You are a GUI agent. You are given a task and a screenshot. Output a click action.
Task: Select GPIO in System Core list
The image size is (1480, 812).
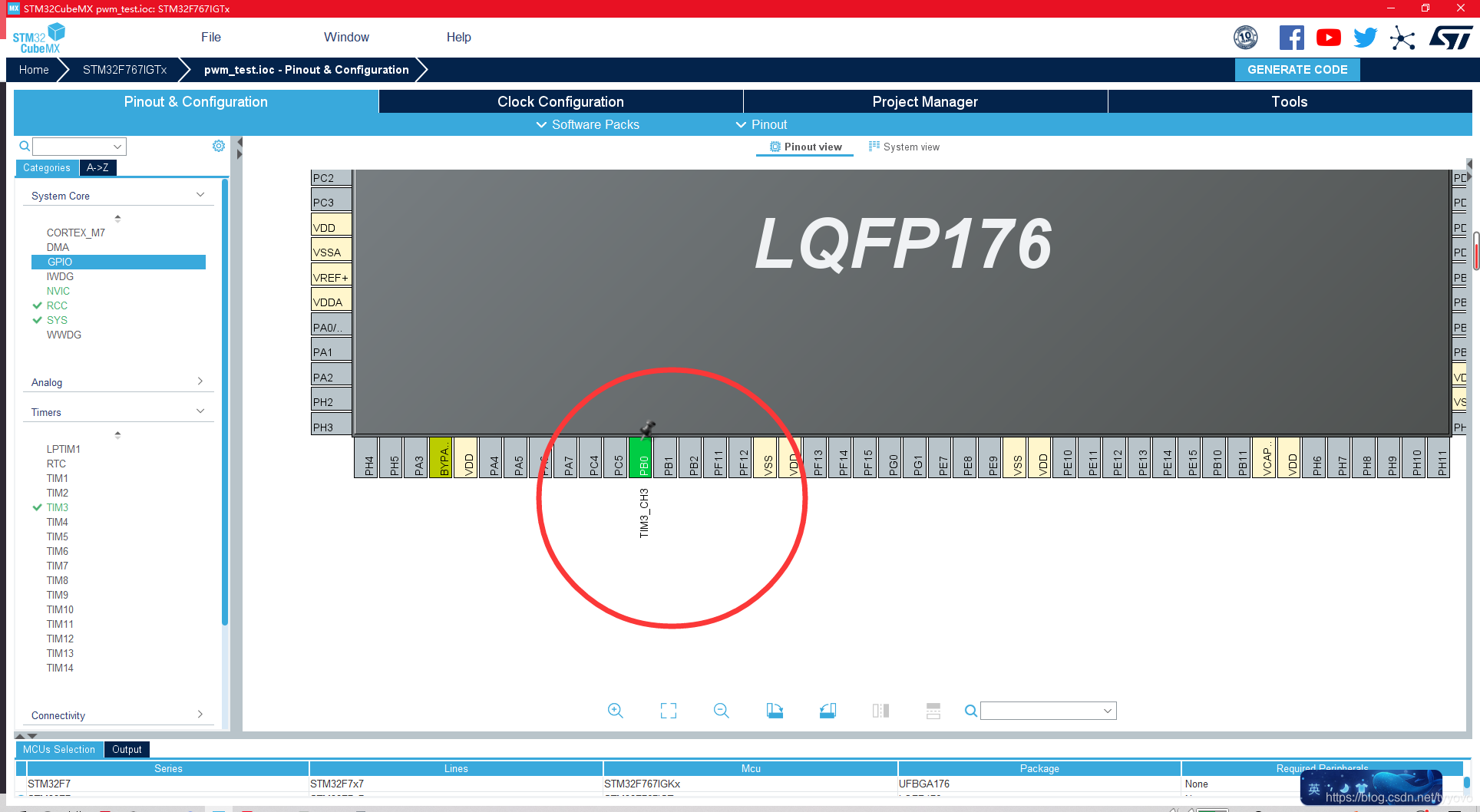click(118, 262)
